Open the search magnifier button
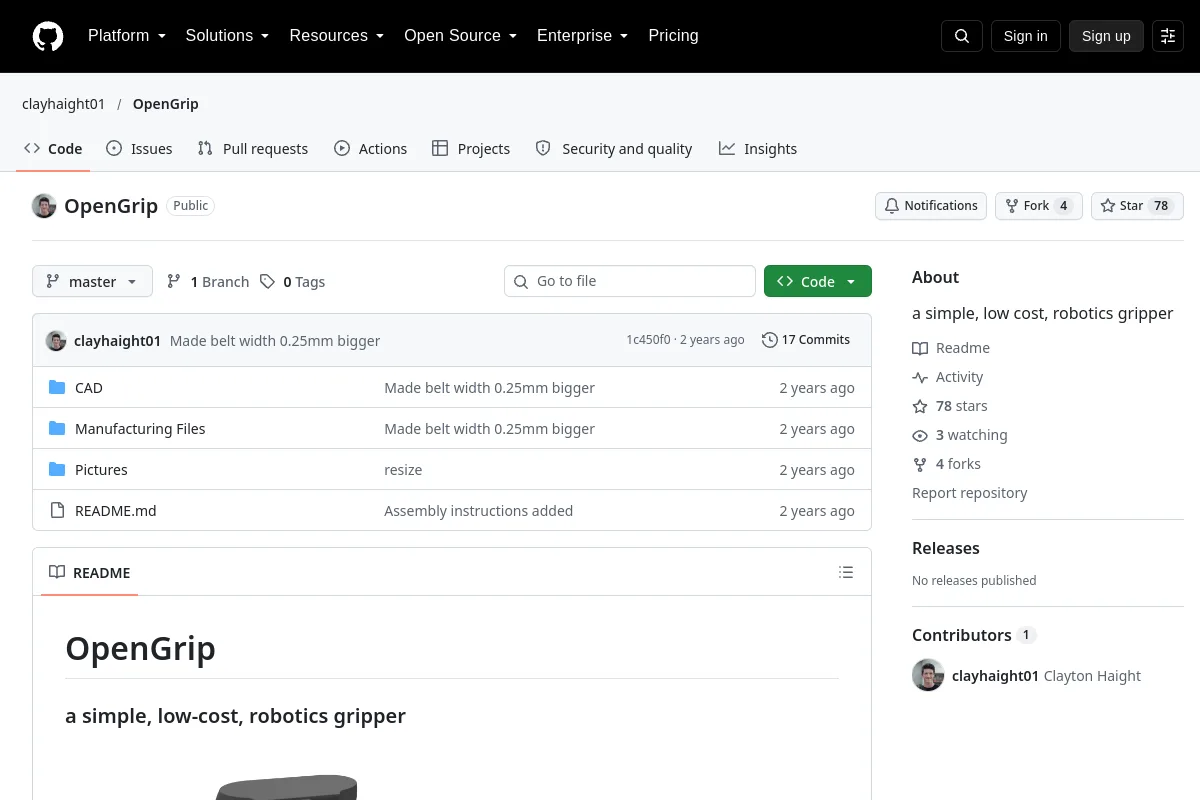Image resolution: width=1200 pixels, height=800 pixels. pyautogui.click(x=962, y=36)
